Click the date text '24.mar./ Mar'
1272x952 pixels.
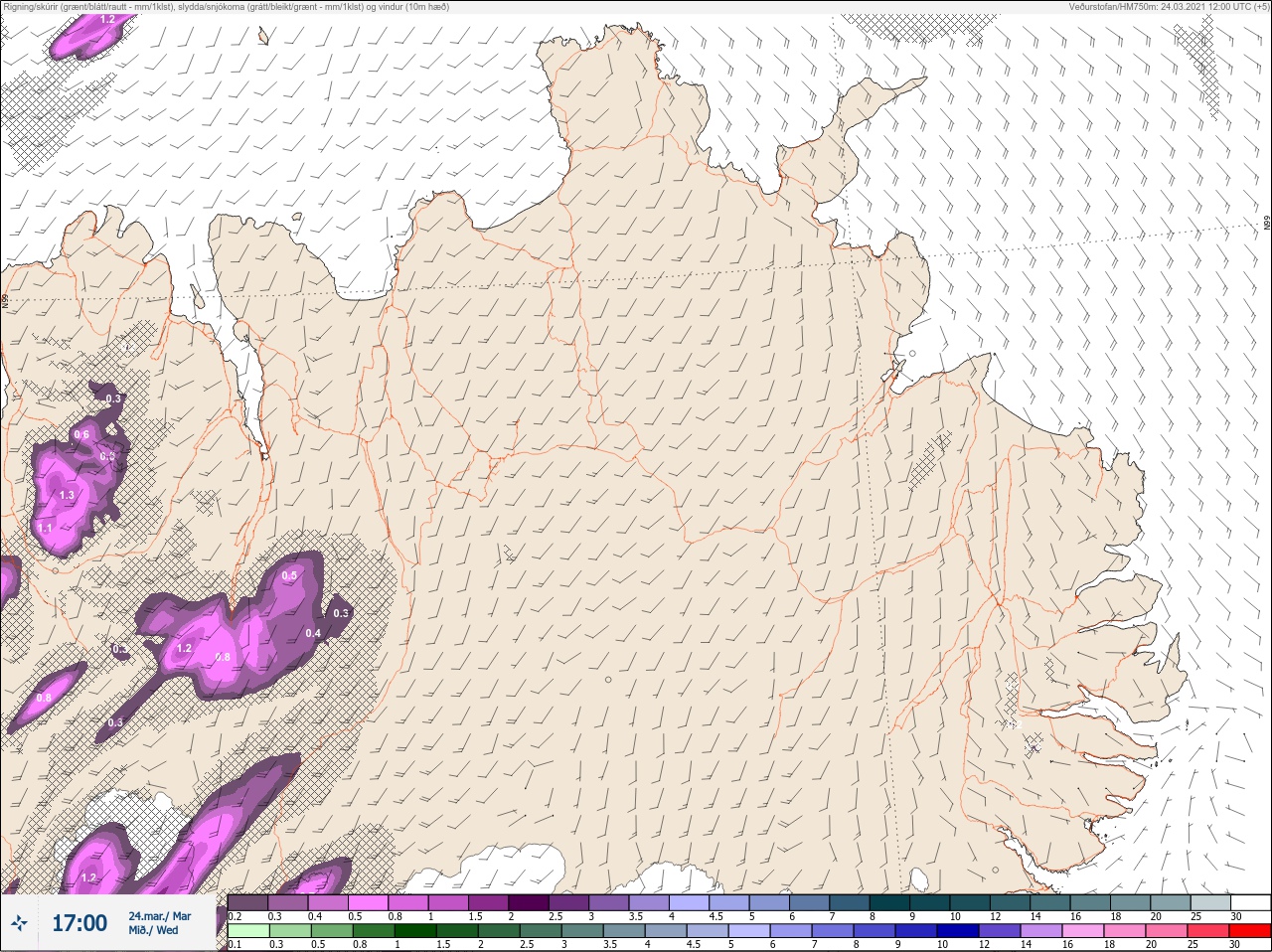[159, 915]
